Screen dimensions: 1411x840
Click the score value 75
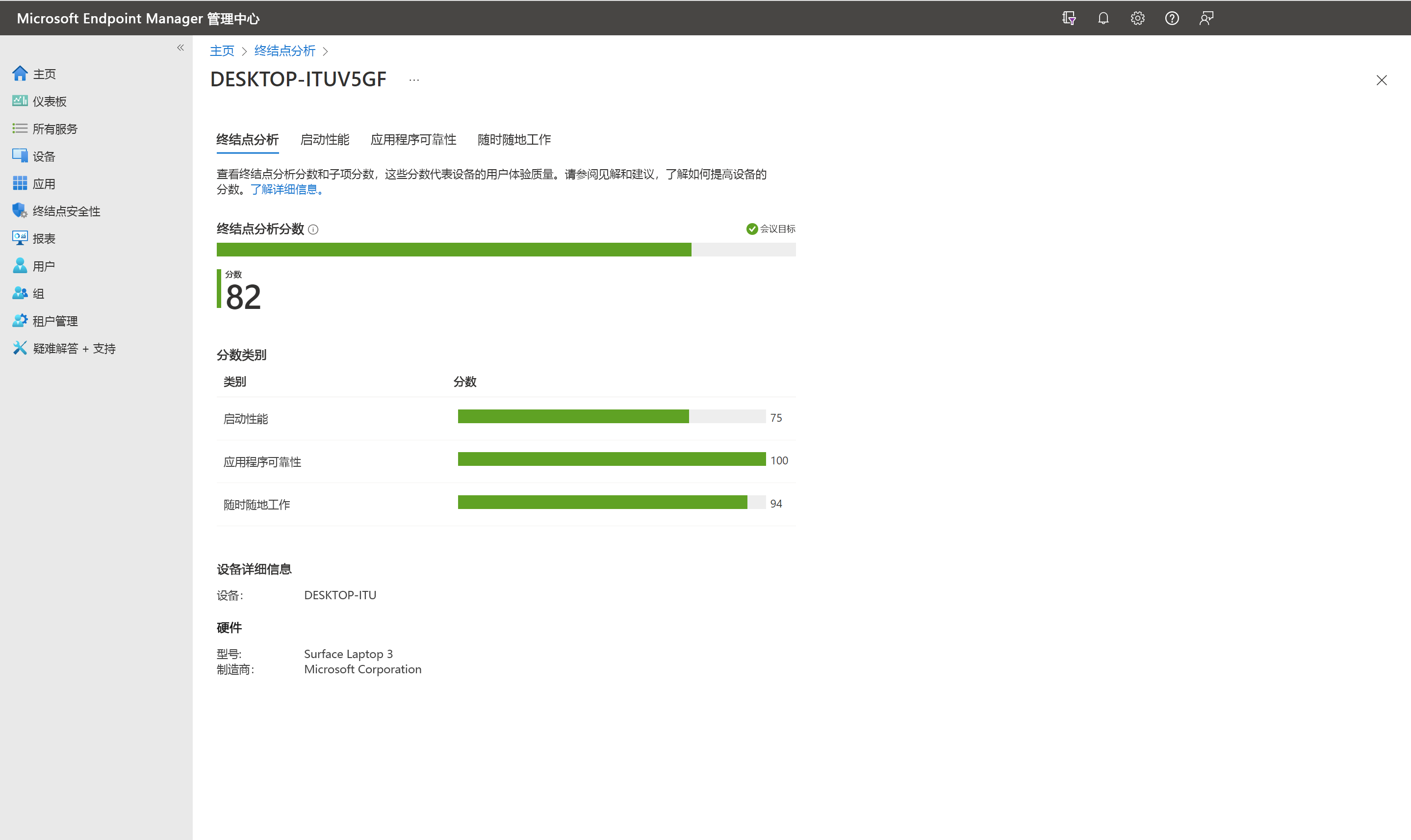776,418
